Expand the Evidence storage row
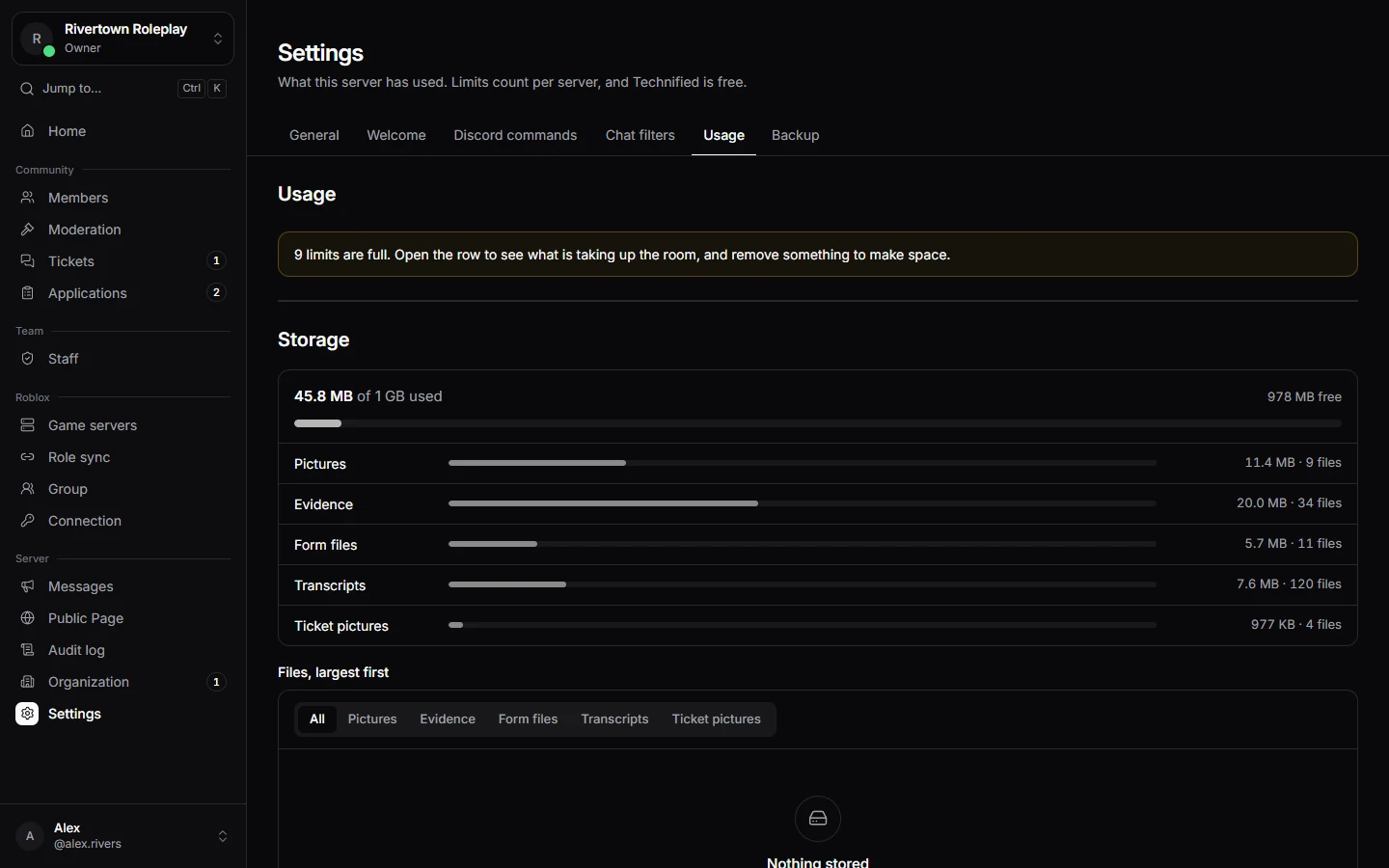This screenshot has height=868, width=1389. tap(818, 504)
